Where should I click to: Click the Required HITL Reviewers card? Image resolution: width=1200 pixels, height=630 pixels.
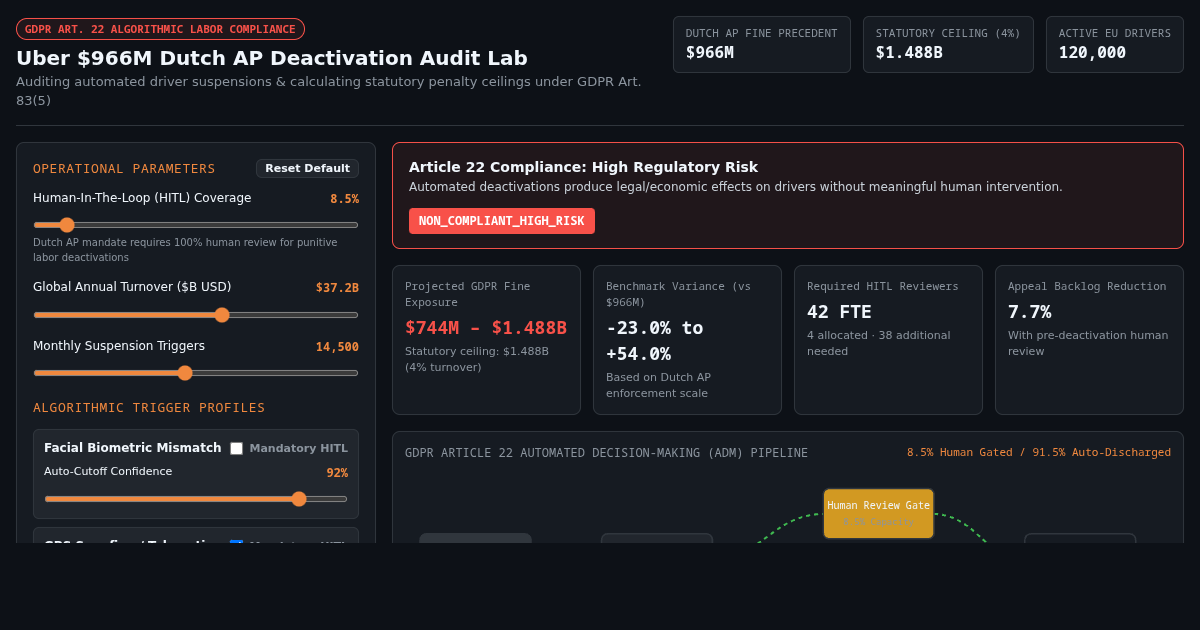tap(888, 340)
